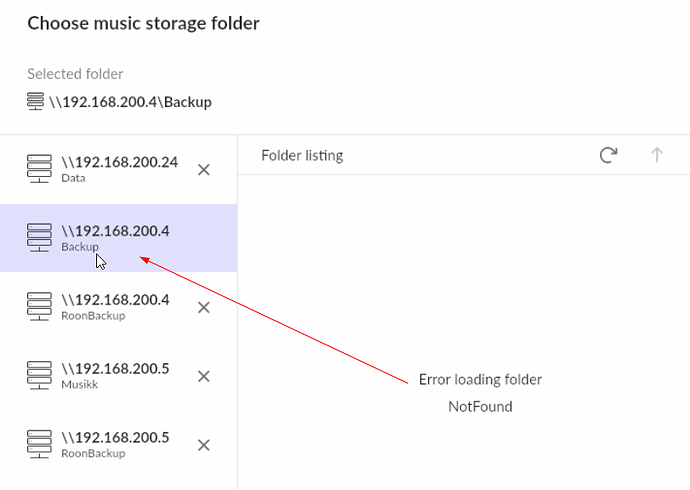
Task: Remove the 192.168.200.5 Musikk share
Action: coord(204,376)
